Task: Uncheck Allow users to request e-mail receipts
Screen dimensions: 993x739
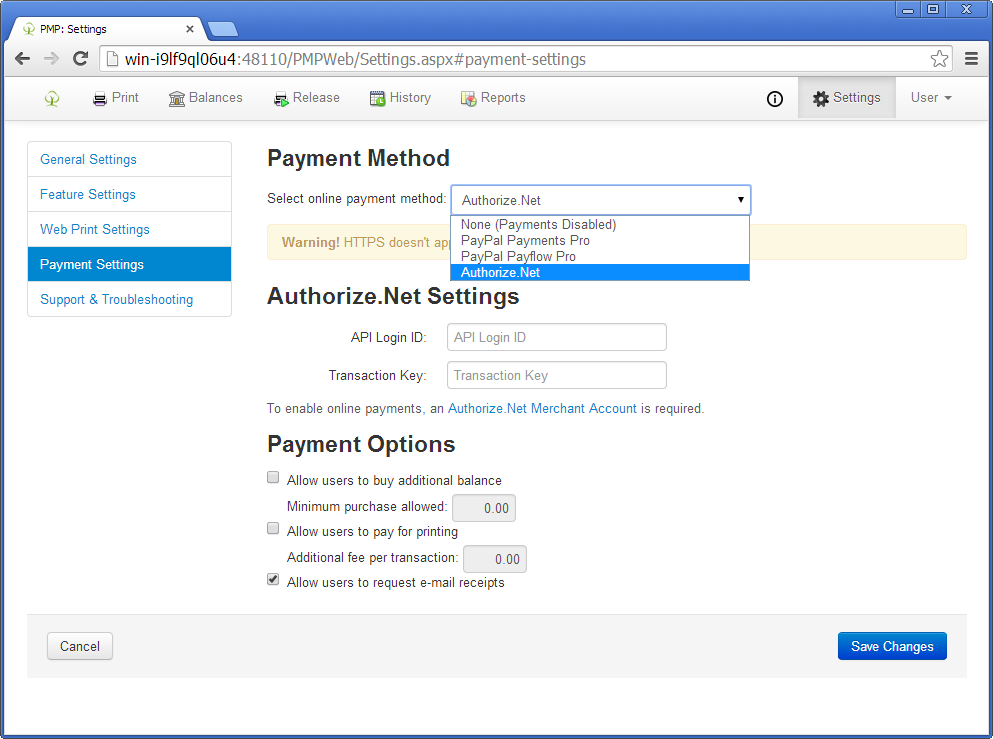Action: (x=273, y=579)
